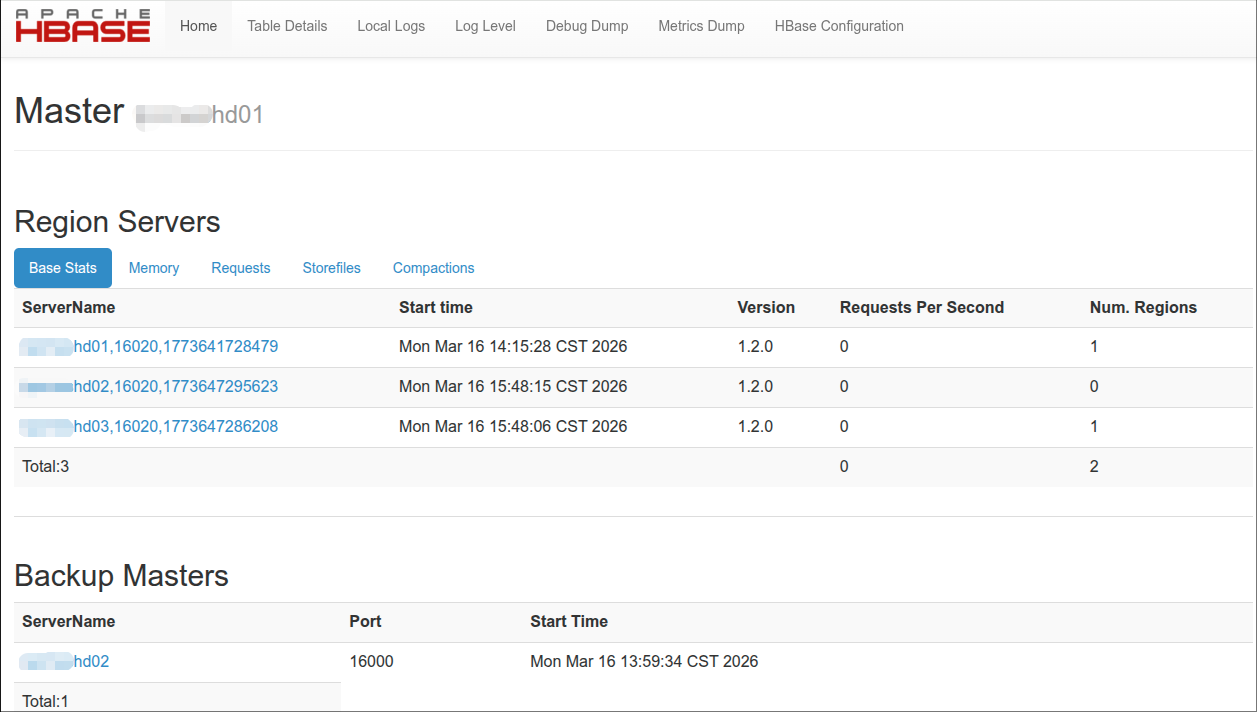Open backup master hd02 link
Viewport: 1257px width, 712px height.
(66, 661)
